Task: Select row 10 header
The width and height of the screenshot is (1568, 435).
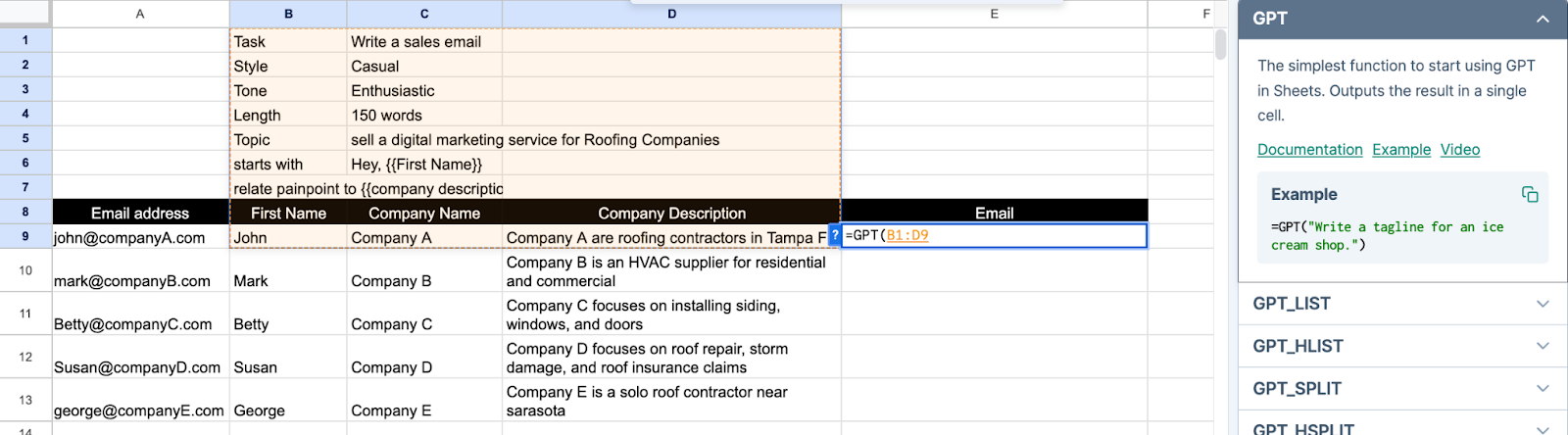Action: coord(25,269)
